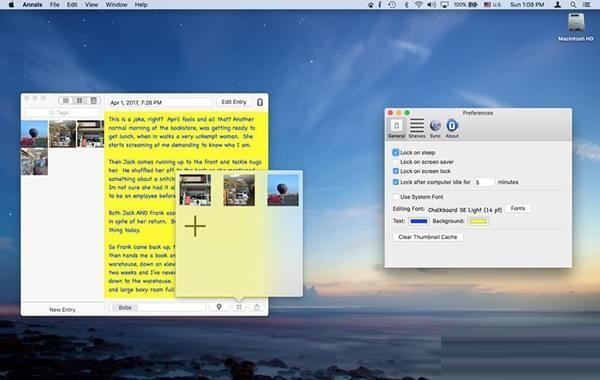Click Fonts button in Preferences
The width and height of the screenshot is (600, 380).
518,209
